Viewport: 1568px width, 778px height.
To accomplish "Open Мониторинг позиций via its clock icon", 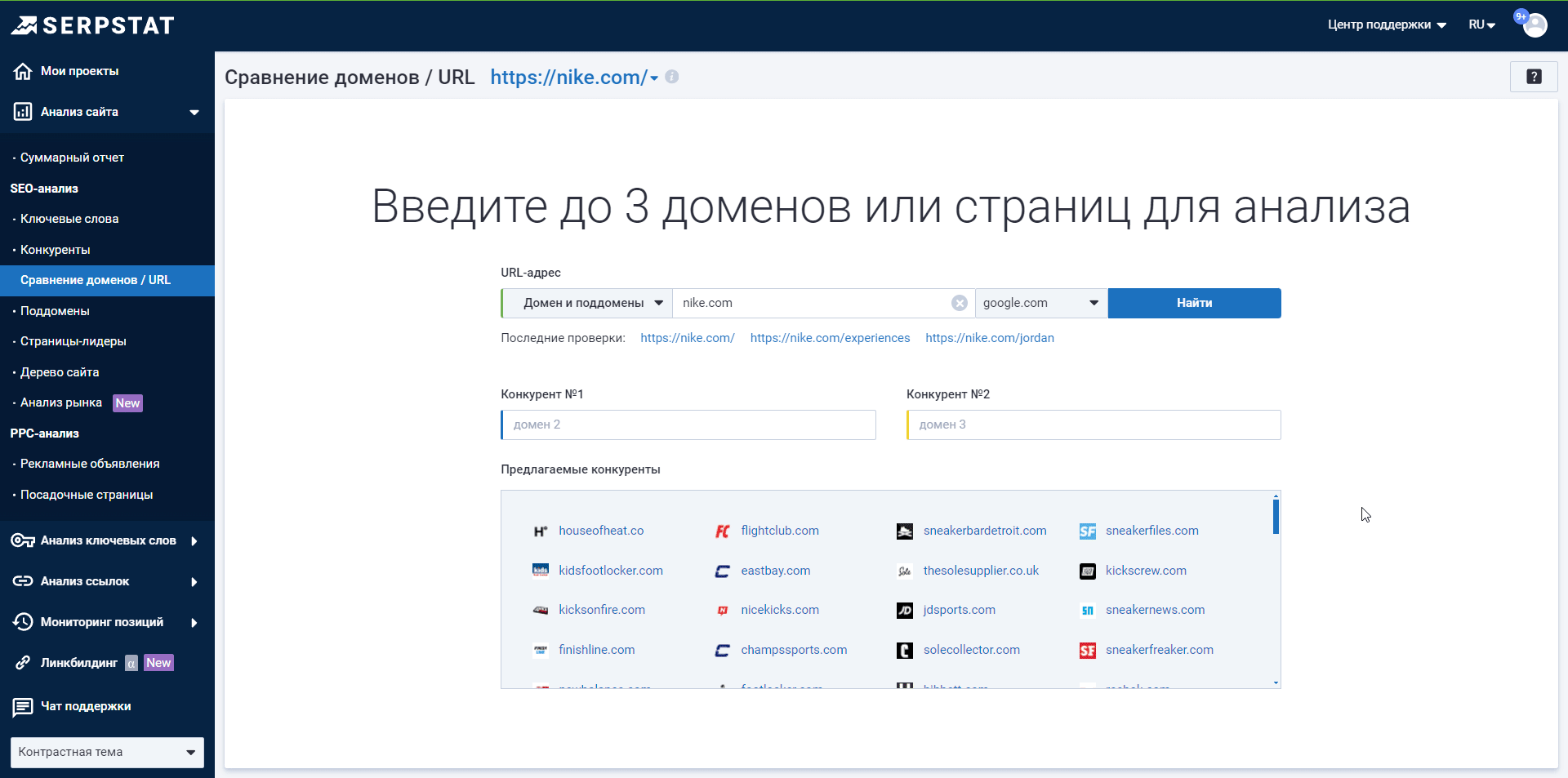I will coord(22,622).
